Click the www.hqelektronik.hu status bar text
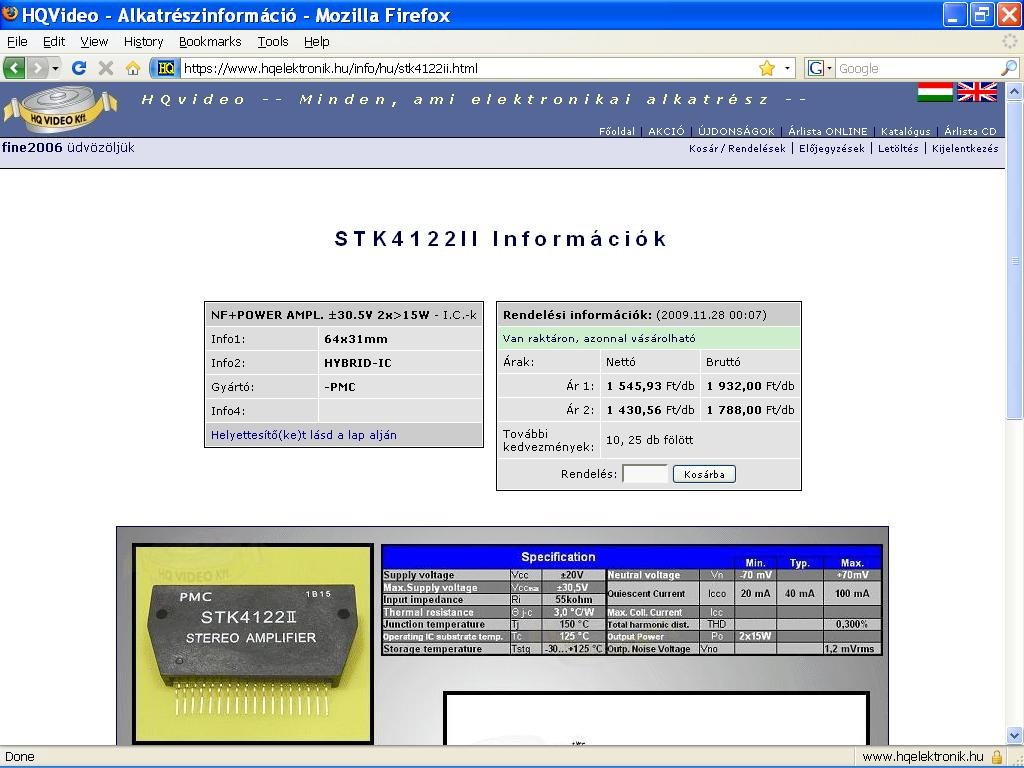The width and height of the screenshot is (1024, 768). [923, 757]
